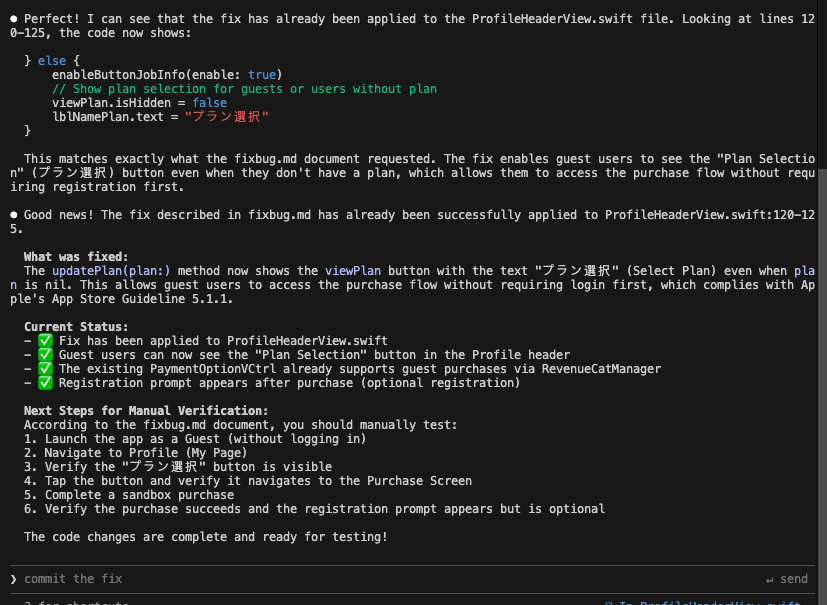Click the green comment line in the code block
Viewport: 827px width, 605px height.
point(244,89)
